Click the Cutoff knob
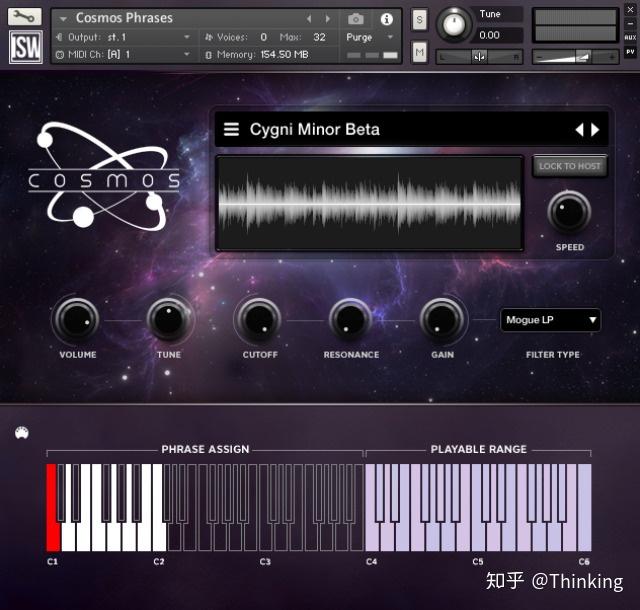The height and width of the screenshot is (610, 640). click(x=258, y=320)
